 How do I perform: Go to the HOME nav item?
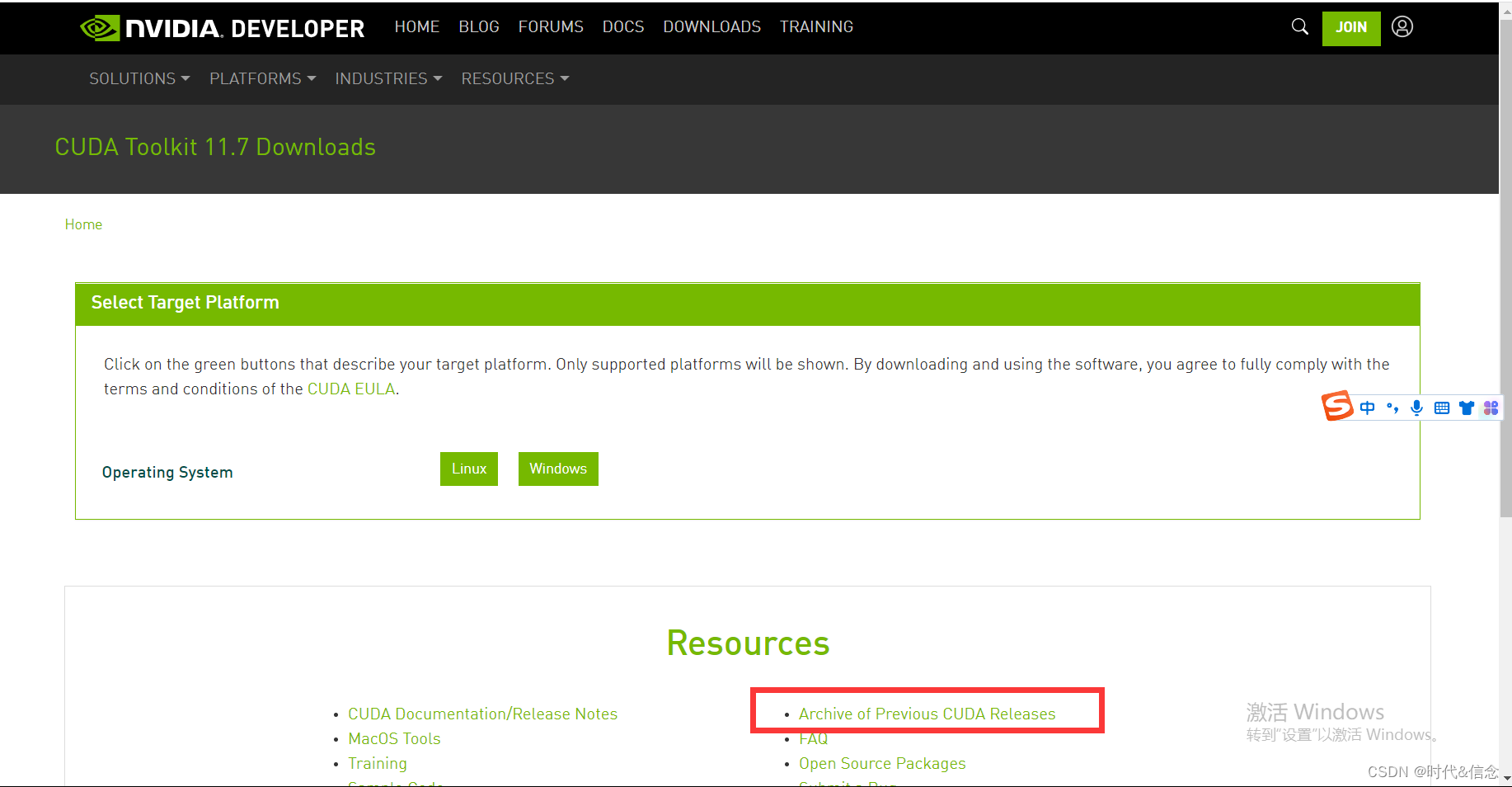pos(417,26)
